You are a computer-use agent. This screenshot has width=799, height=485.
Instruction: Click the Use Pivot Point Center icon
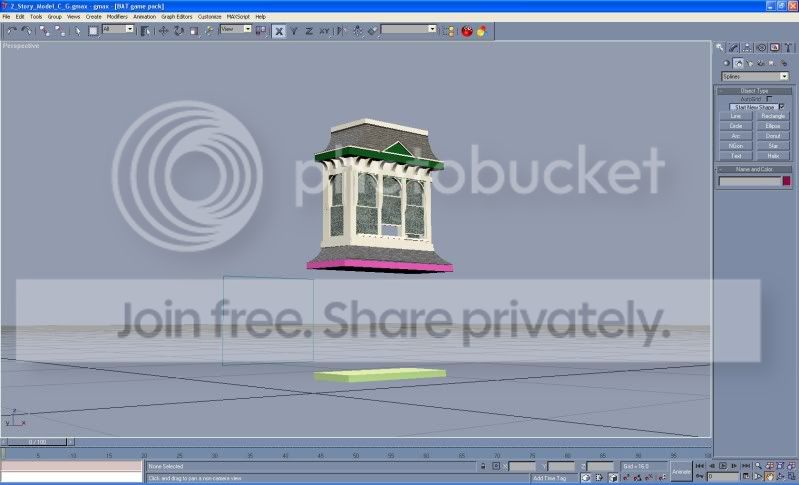coord(261,31)
